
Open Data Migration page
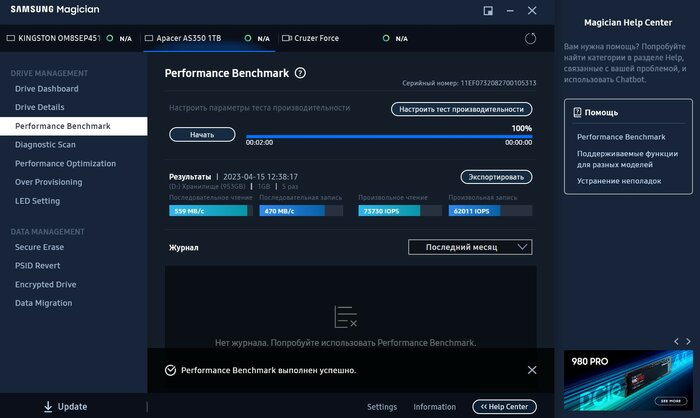click(43, 303)
